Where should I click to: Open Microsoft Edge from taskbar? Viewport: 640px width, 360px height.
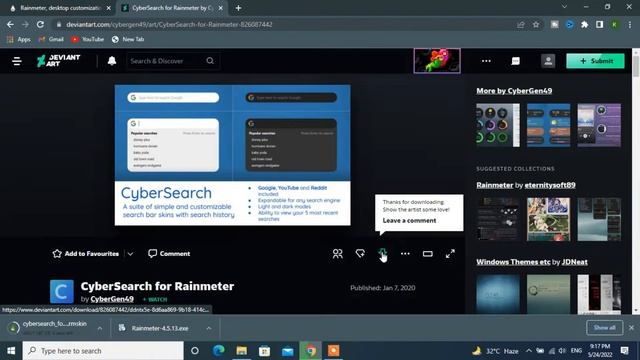(218, 351)
